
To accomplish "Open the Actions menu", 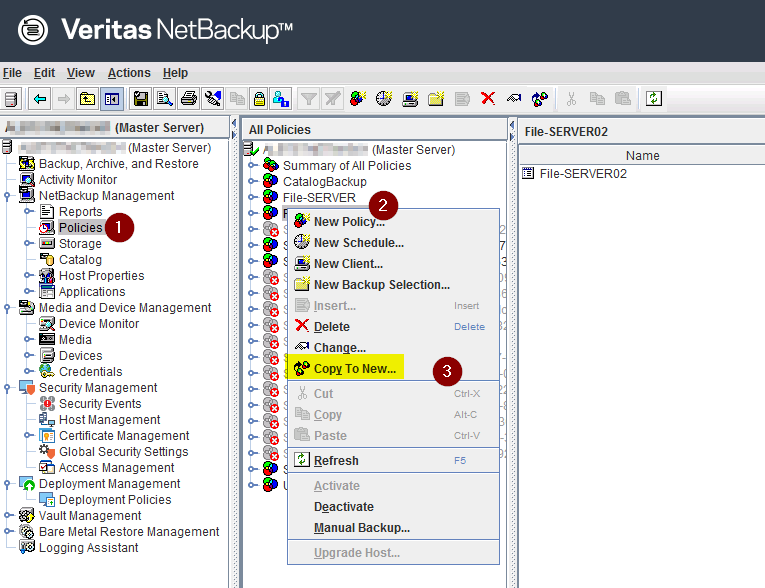I will (129, 73).
